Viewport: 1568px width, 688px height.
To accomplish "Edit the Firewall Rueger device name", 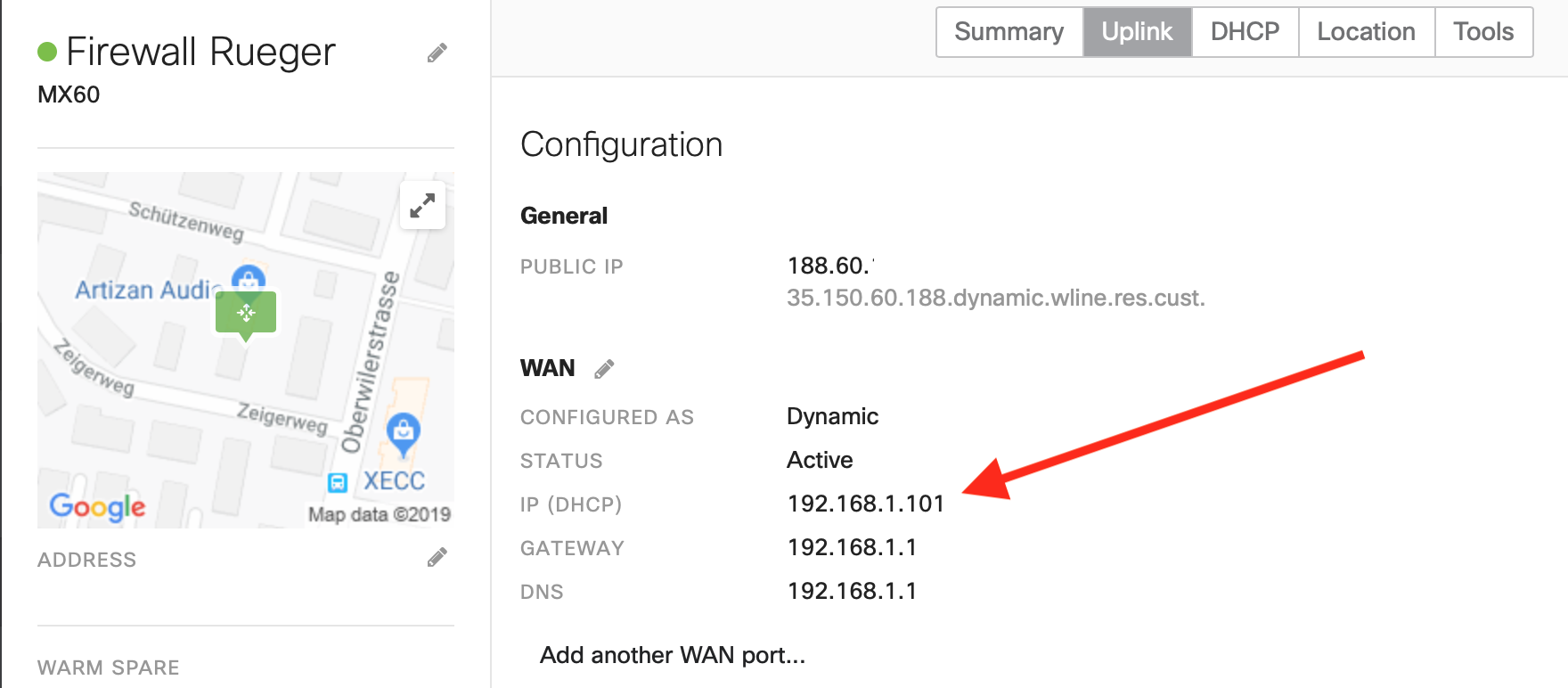I will [x=437, y=53].
